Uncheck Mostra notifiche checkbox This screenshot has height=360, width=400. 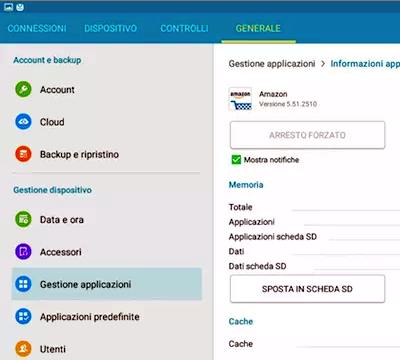[x=236, y=160]
